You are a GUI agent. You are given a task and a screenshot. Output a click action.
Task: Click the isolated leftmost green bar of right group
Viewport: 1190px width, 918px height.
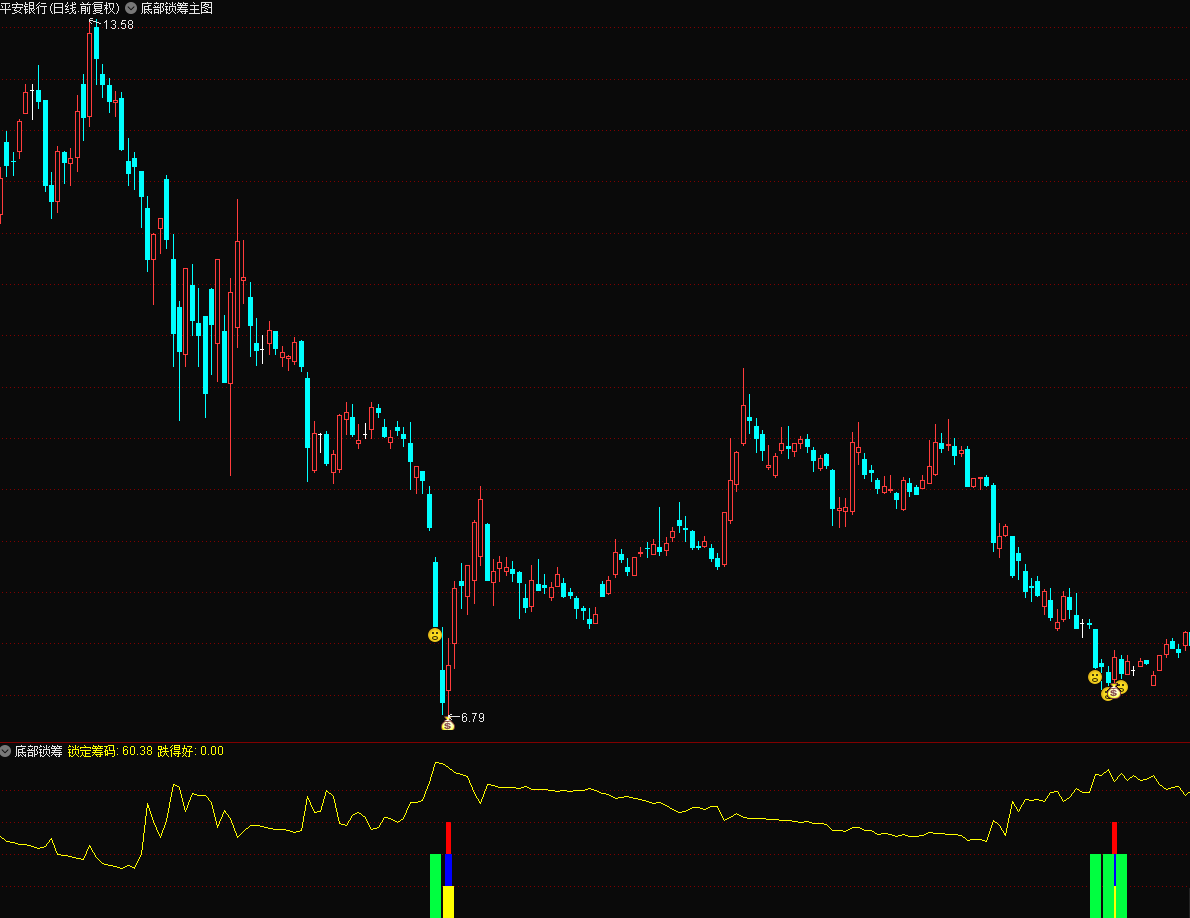1095,886
